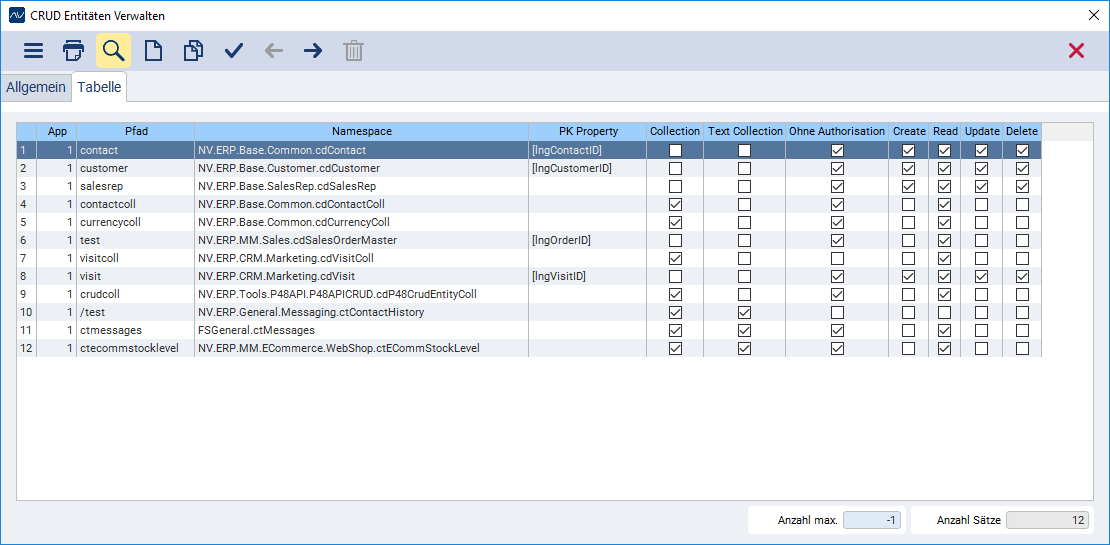Toggle the magnifier search icon
The width and height of the screenshot is (1110, 545).
[113, 51]
